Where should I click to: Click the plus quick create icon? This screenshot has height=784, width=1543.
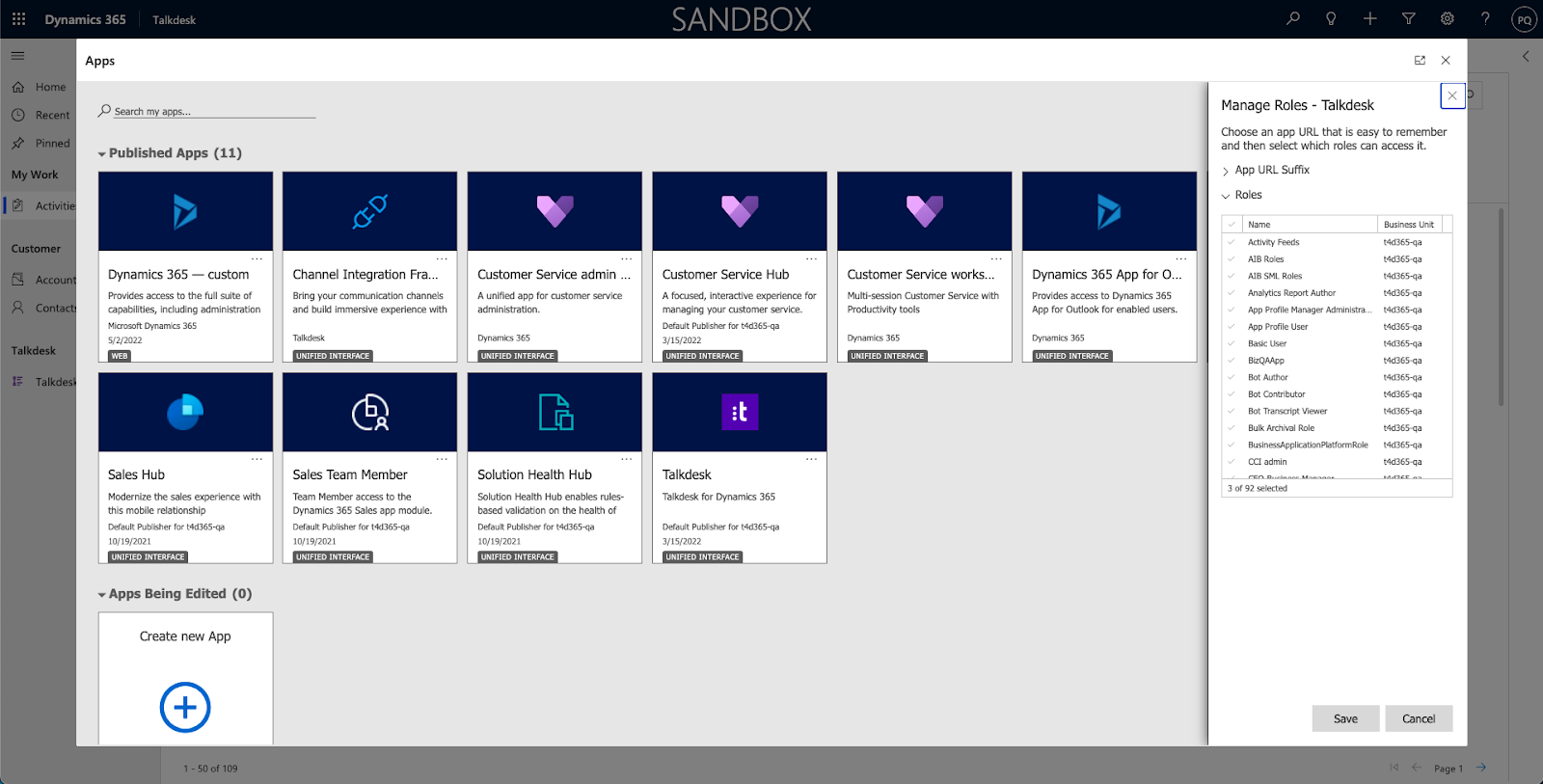tap(1369, 18)
